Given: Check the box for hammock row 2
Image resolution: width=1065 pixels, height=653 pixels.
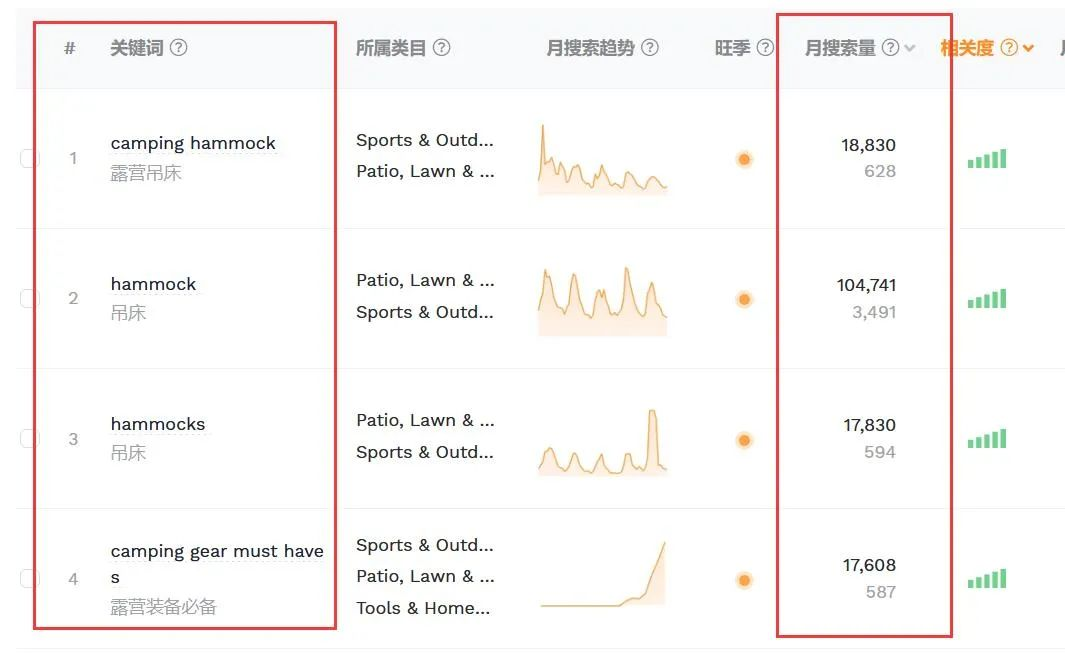Looking at the screenshot, I should click(x=29, y=298).
